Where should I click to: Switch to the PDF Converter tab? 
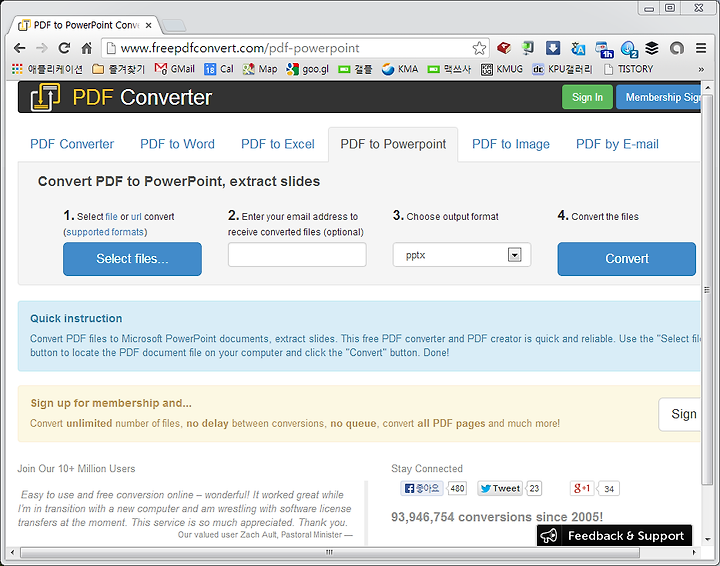[x=72, y=144]
